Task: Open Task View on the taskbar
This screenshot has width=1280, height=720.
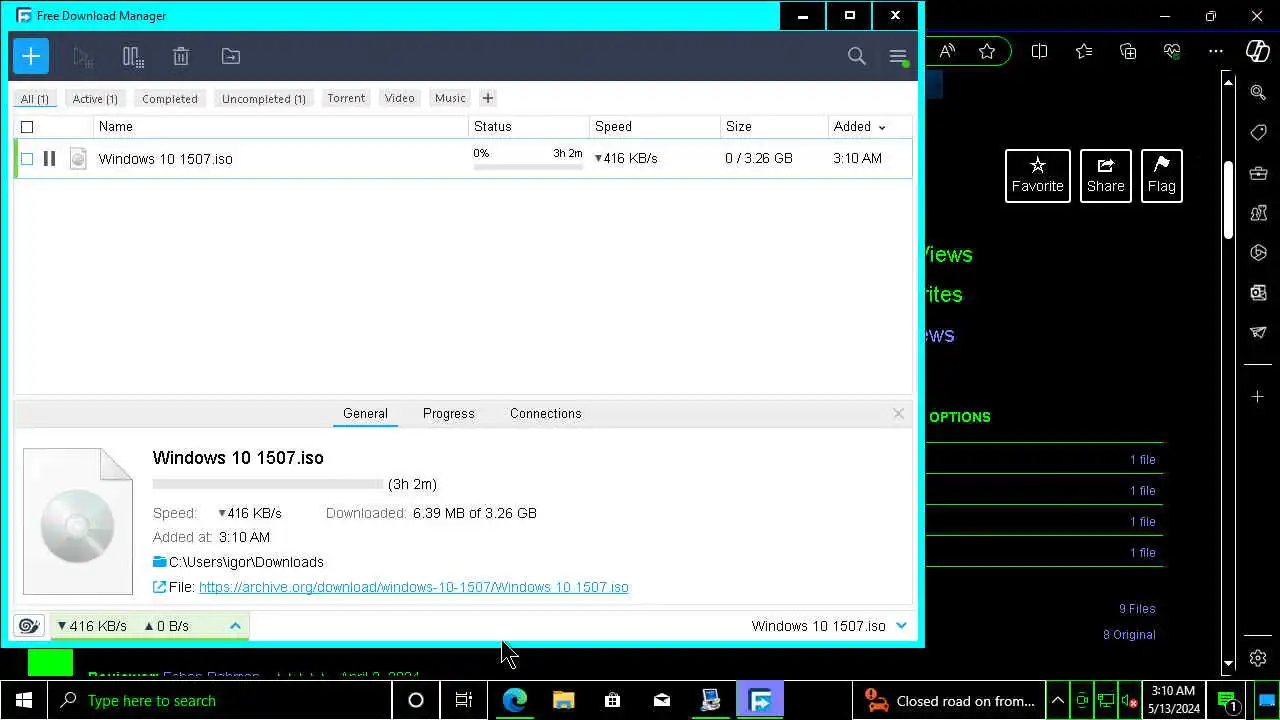Action: coord(464,701)
